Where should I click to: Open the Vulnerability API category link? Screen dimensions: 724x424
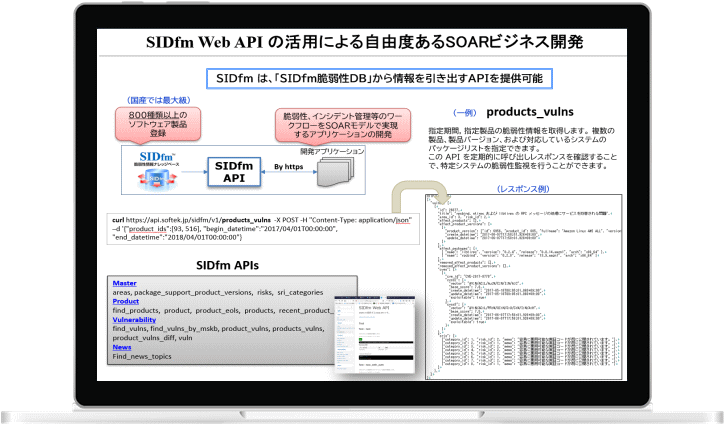coord(134,320)
